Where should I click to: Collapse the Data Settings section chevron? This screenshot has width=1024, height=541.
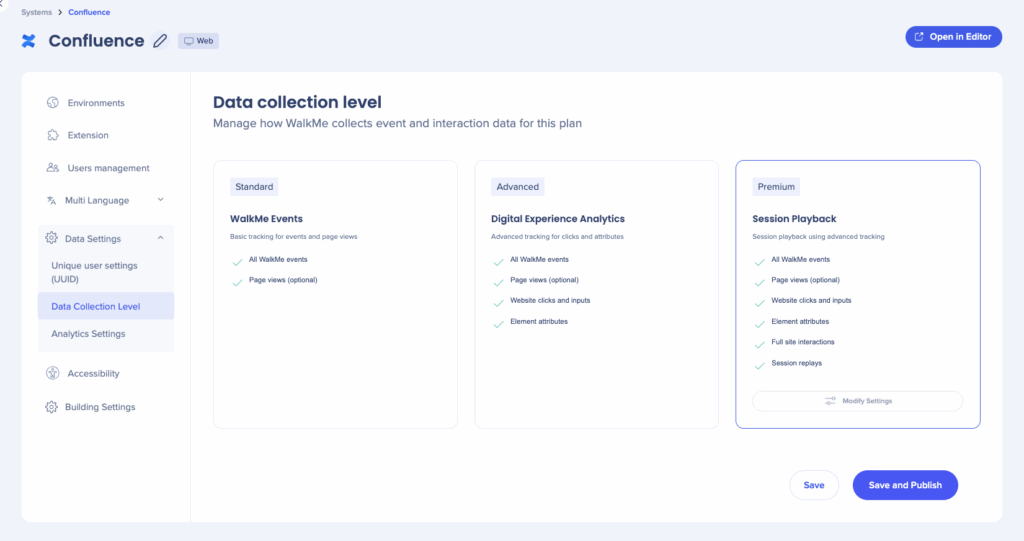click(x=161, y=238)
